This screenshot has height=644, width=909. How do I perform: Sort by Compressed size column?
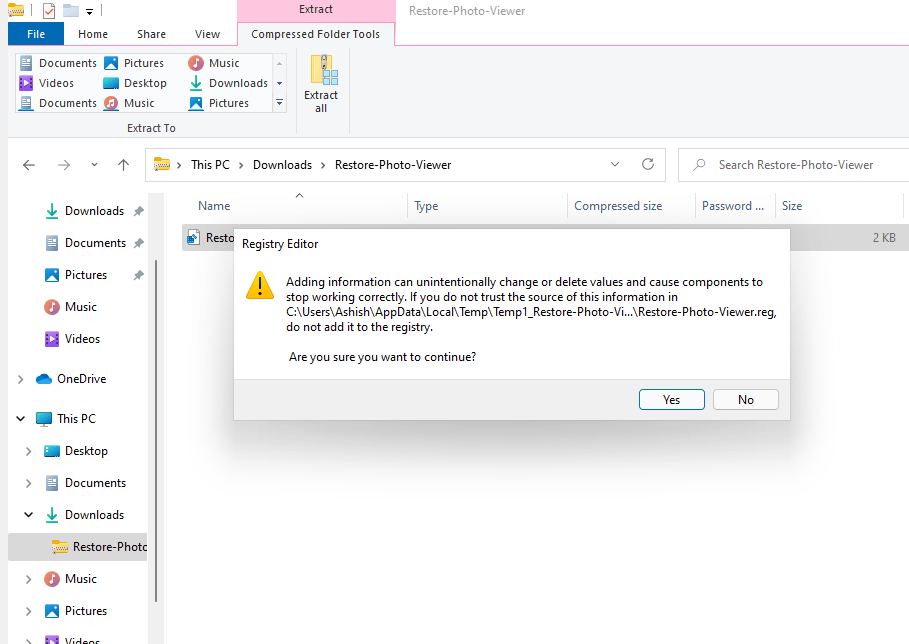(618, 206)
